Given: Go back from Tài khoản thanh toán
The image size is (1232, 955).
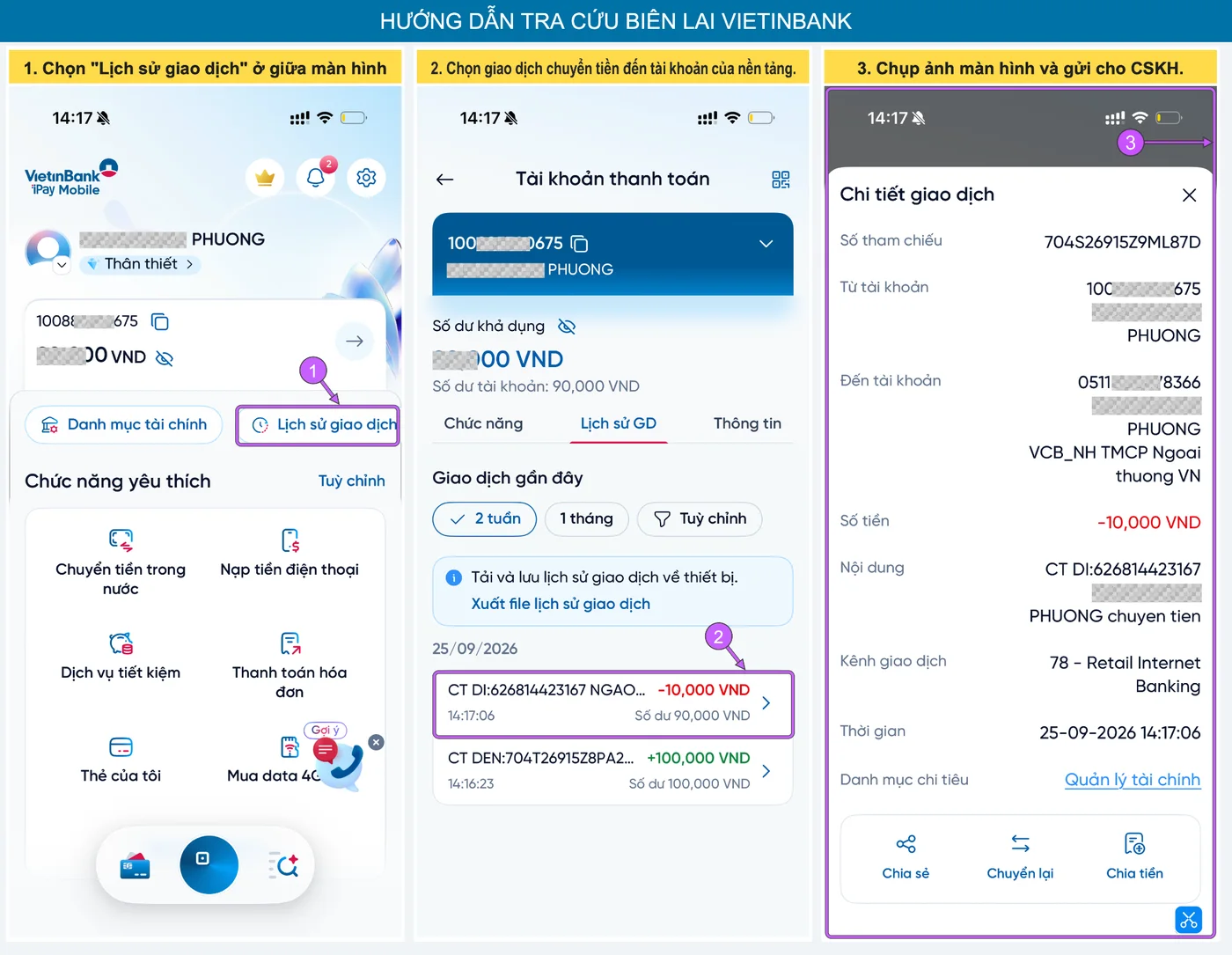Looking at the screenshot, I should click(444, 180).
